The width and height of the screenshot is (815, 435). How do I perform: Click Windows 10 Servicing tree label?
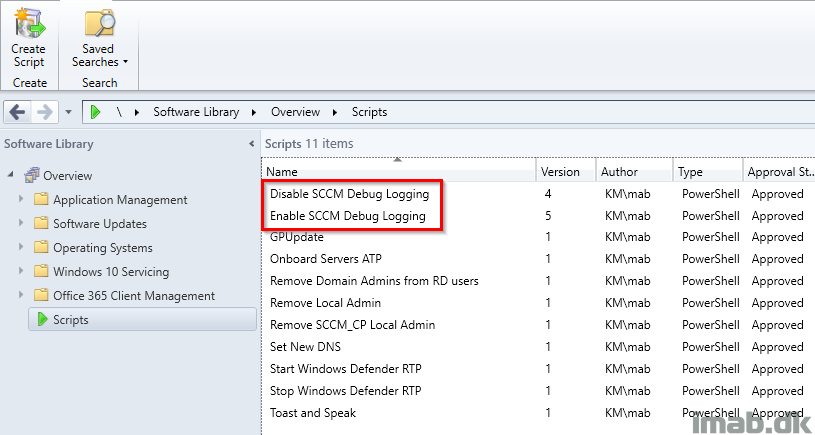coord(111,271)
